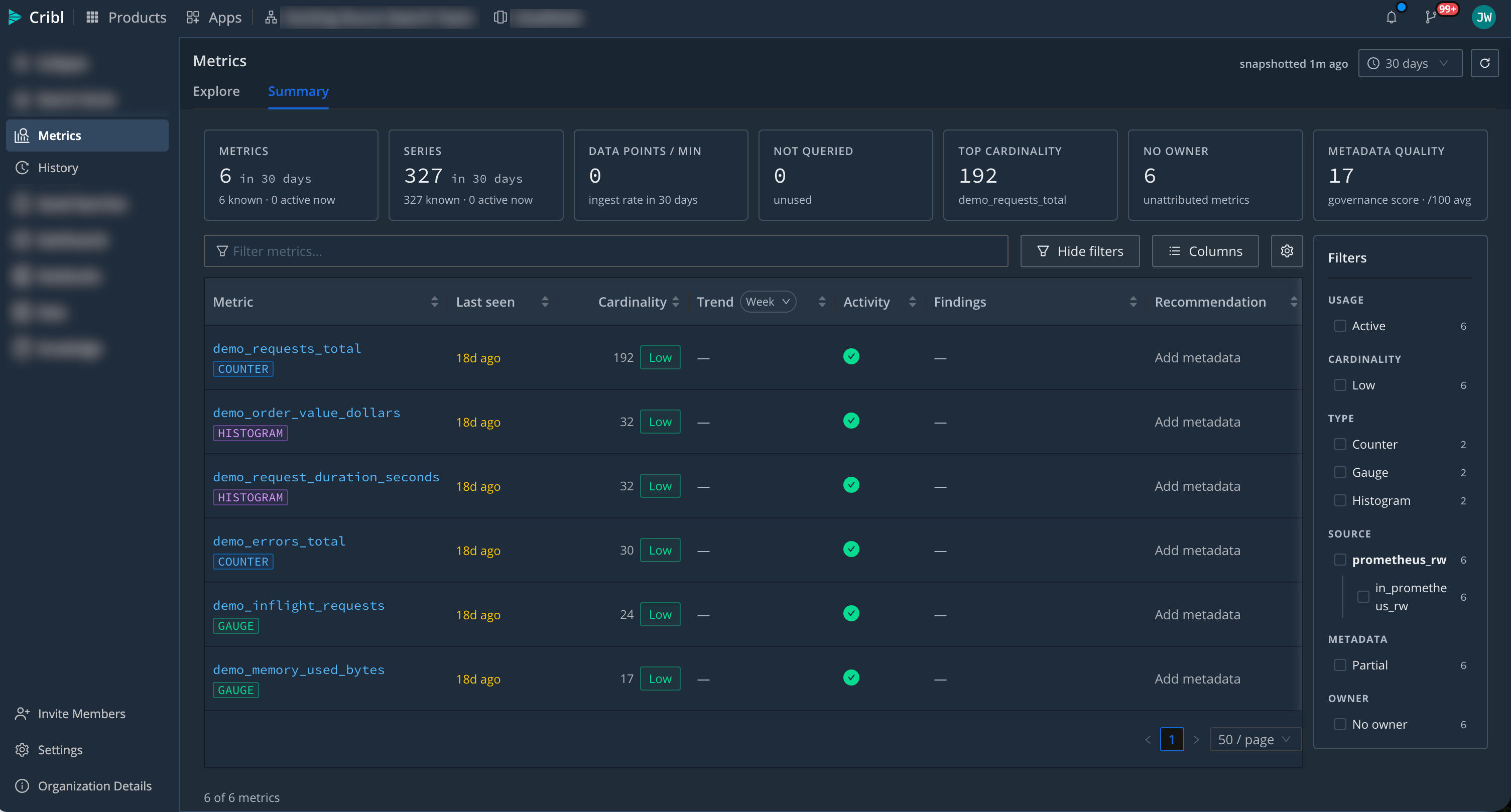Open the Apps menu
The image size is (1511, 812).
(x=213, y=18)
